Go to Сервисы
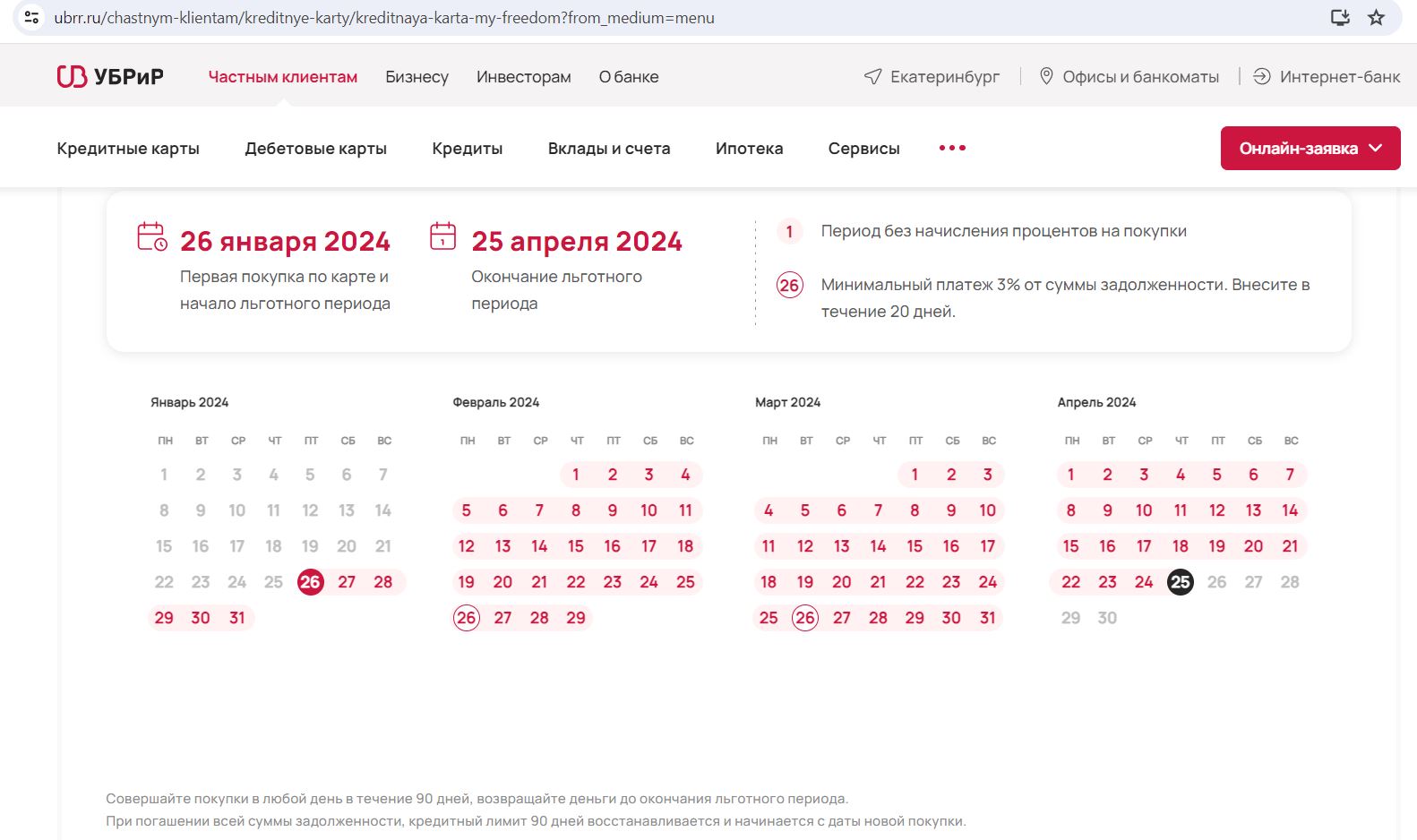This screenshot has height=840, width=1417. pos(864,149)
